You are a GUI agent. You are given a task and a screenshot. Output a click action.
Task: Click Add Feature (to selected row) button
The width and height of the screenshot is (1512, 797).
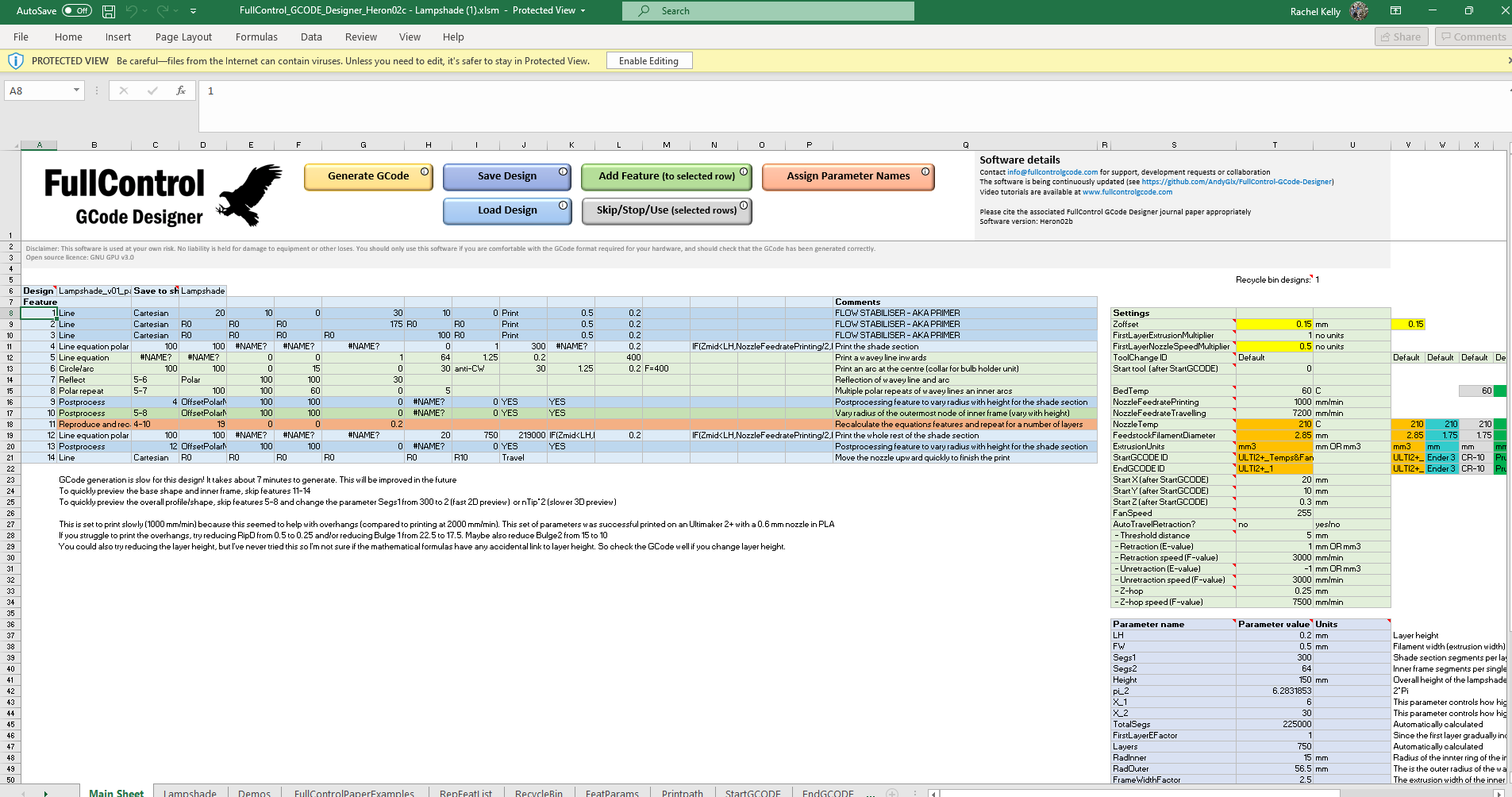[667, 176]
